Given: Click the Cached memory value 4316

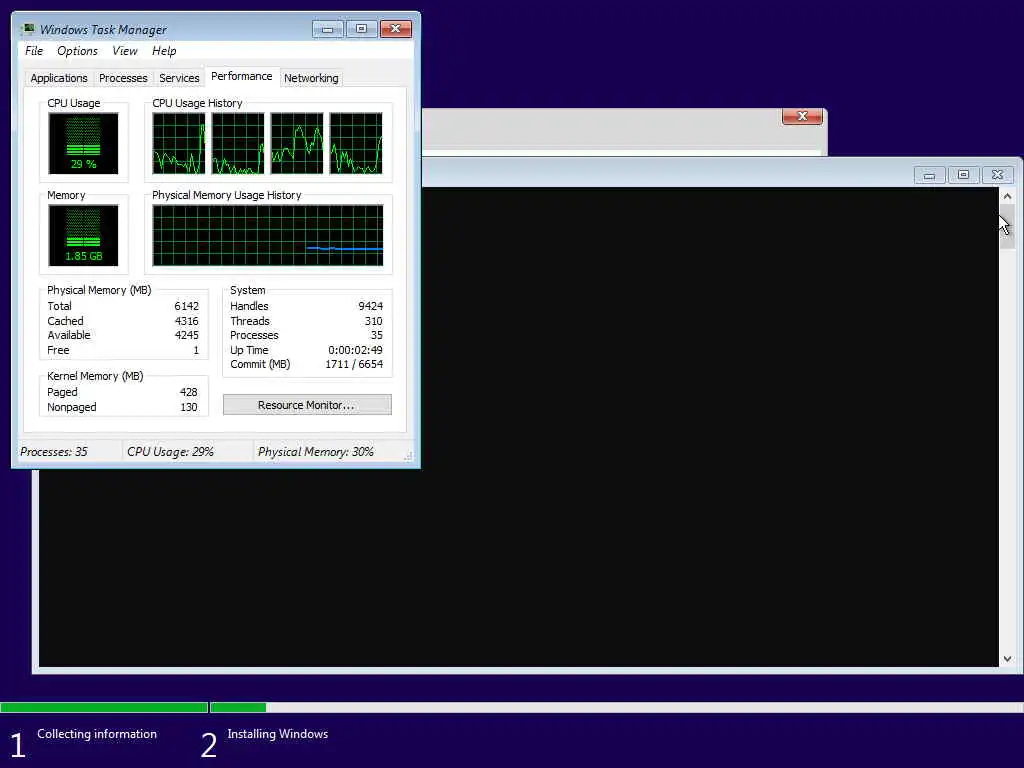Looking at the screenshot, I should (x=186, y=321).
